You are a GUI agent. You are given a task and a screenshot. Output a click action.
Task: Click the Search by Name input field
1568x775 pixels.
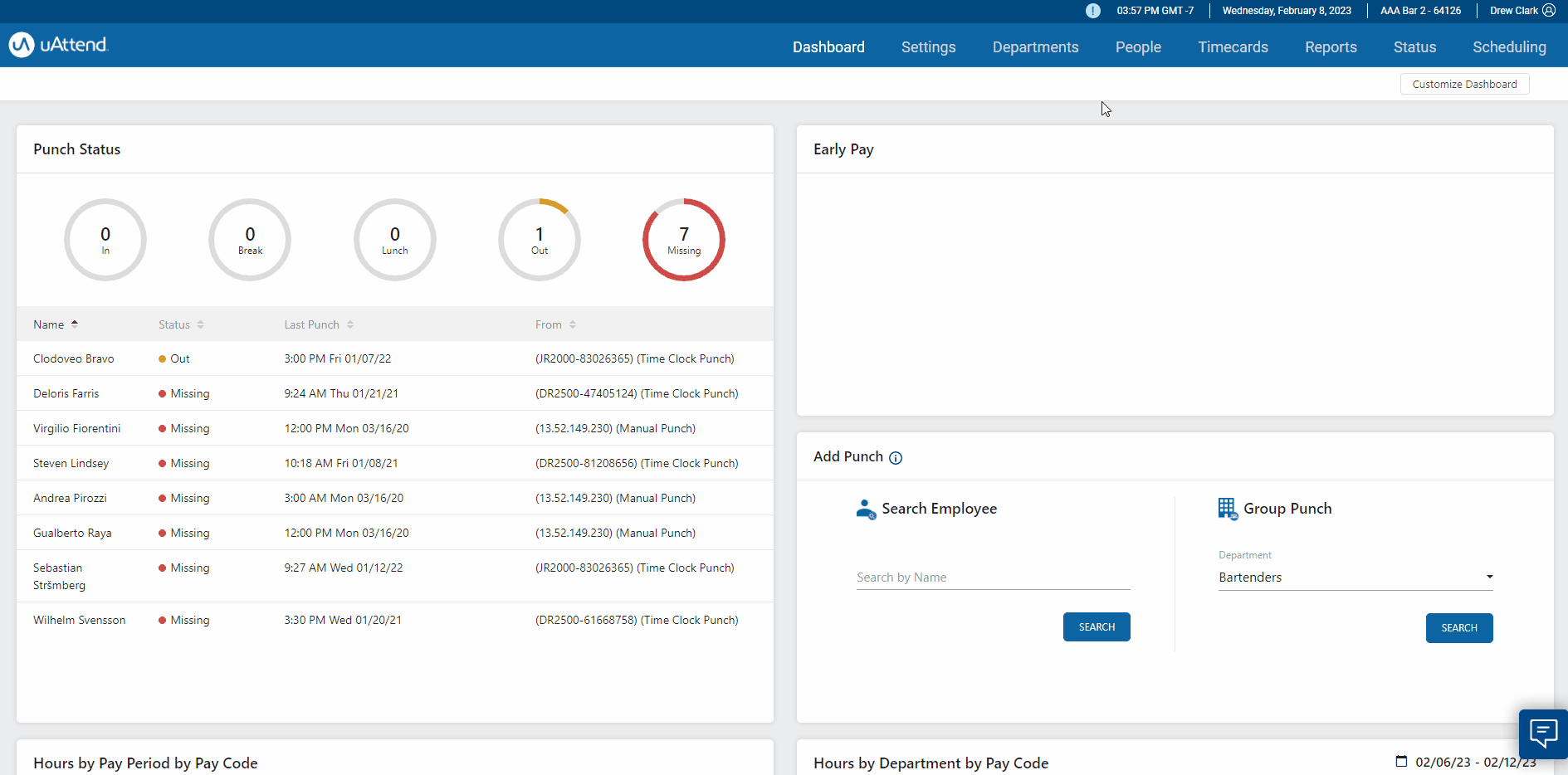pos(992,577)
